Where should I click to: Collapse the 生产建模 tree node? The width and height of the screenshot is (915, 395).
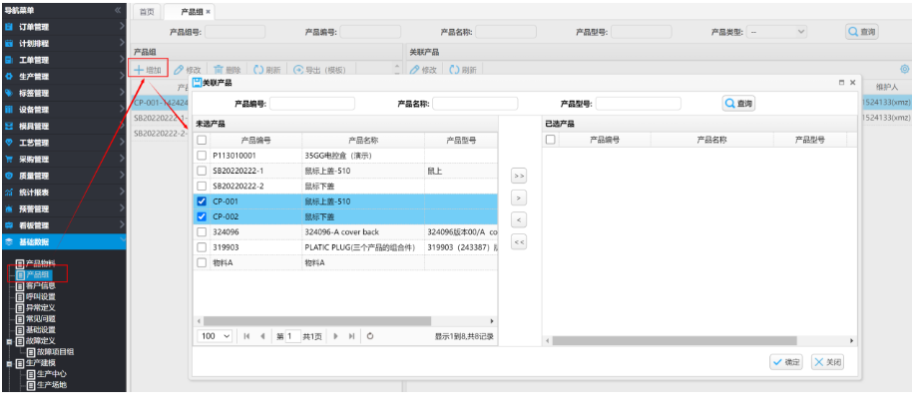9,363
